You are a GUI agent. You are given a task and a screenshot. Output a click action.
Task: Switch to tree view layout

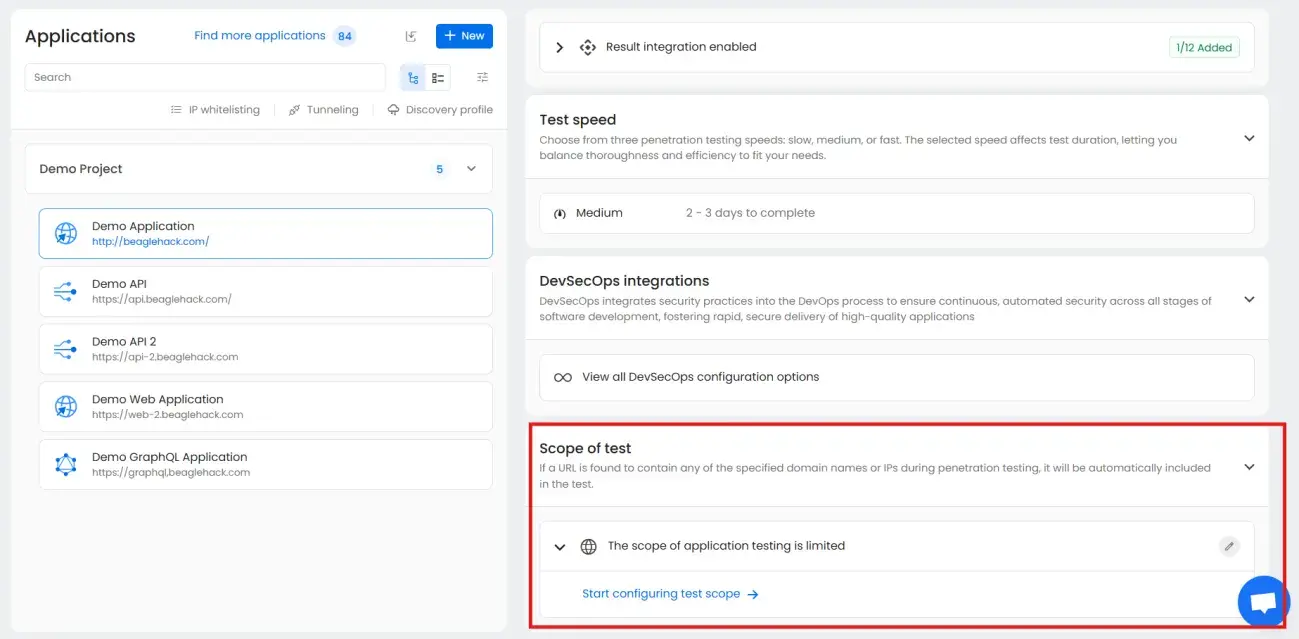(x=413, y=78)
